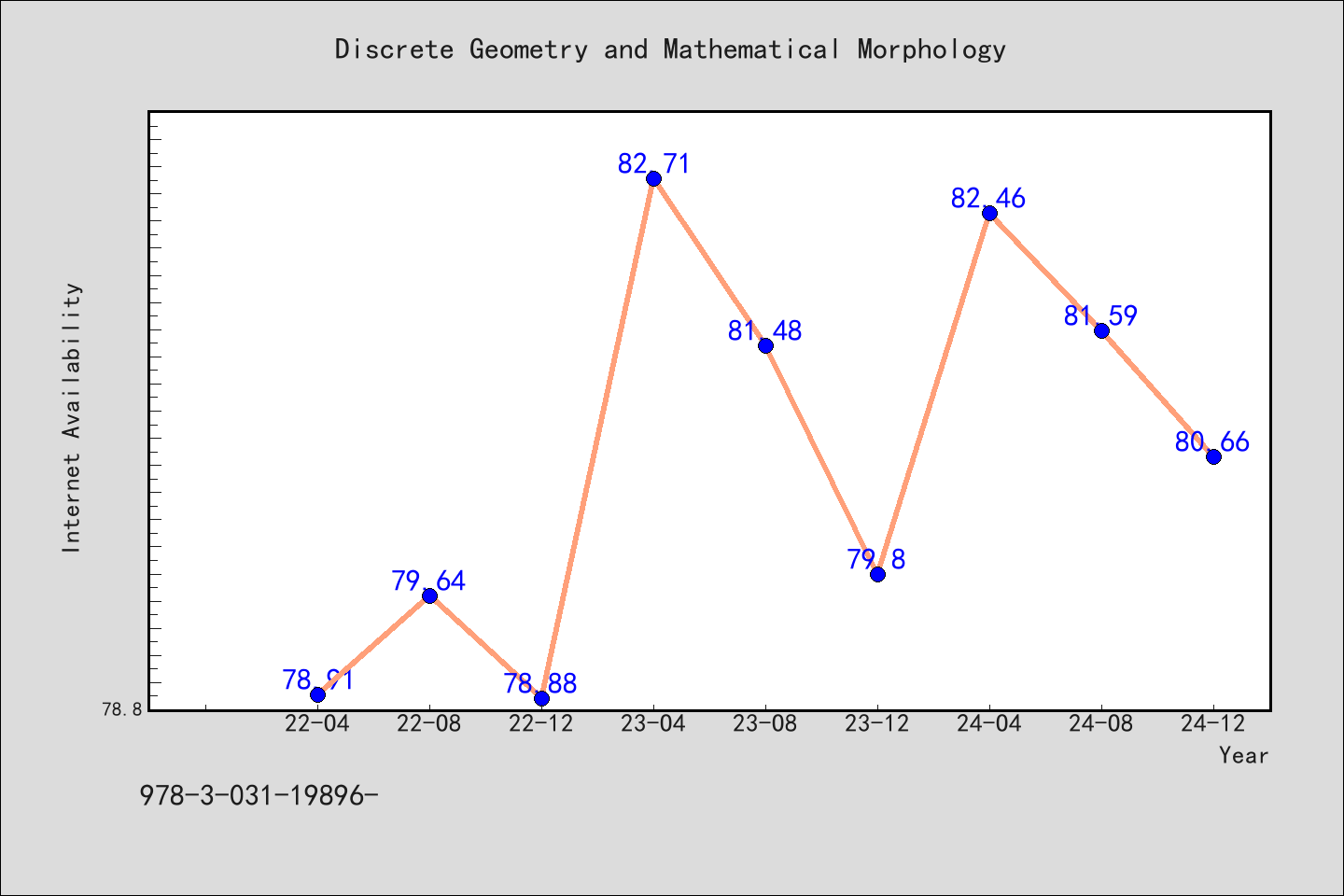1344x896 pixels.
Task: Click the x-axis label 23-04
Action: [653, 724]
